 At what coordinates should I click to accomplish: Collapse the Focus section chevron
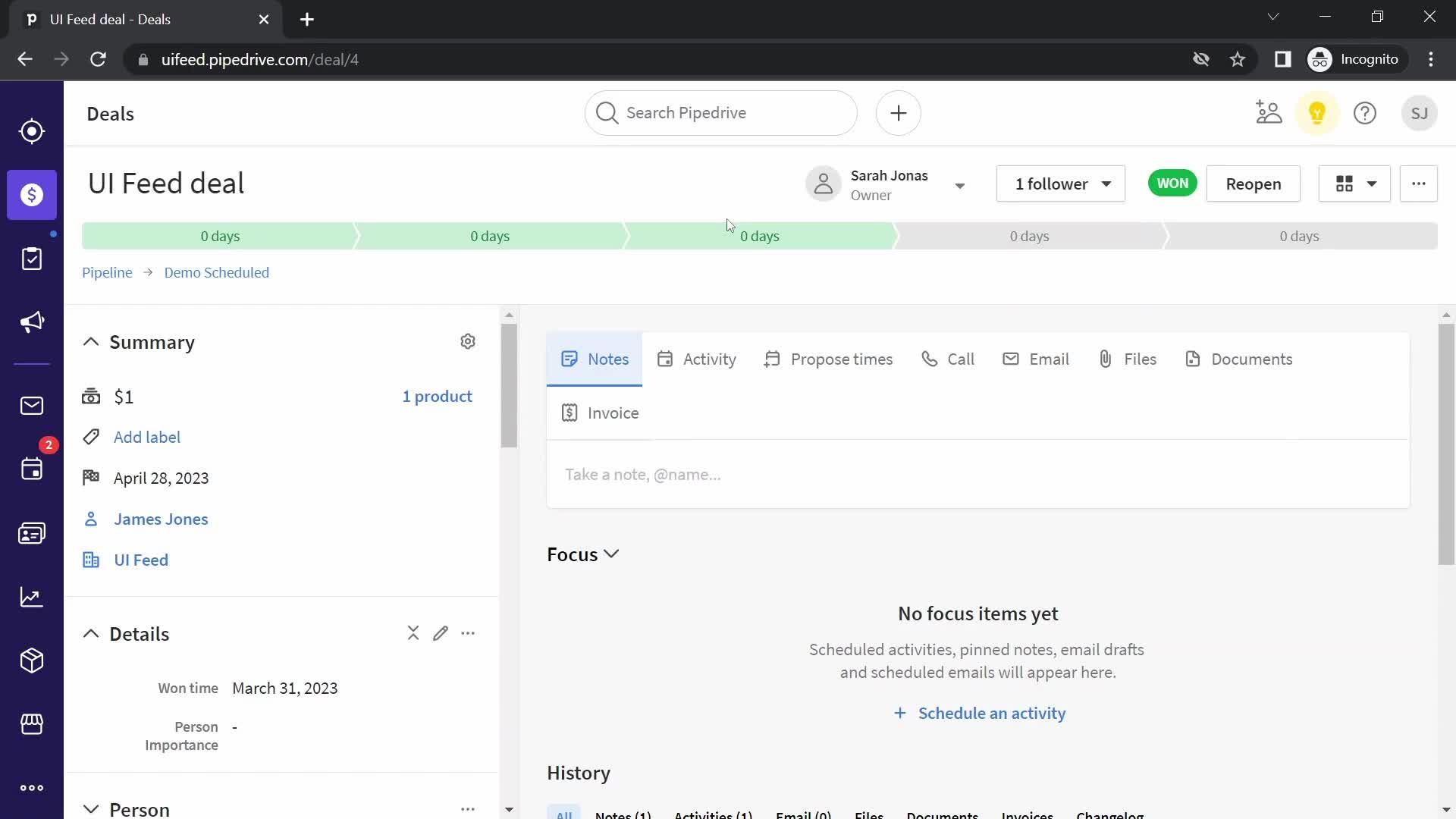pyautogui.click(x=613, y=554)
